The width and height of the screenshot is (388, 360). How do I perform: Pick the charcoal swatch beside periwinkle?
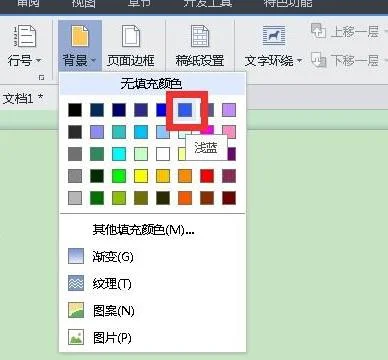[75, 132]
